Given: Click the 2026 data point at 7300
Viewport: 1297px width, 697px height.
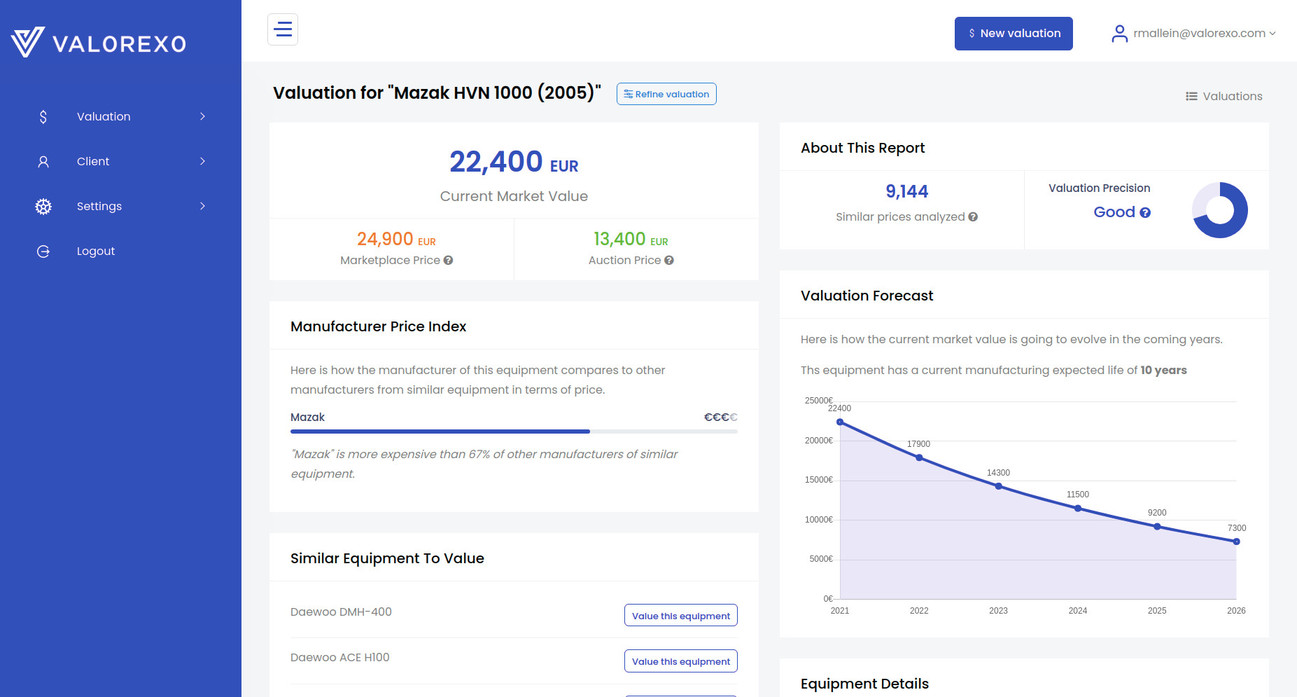Looking at the screenshot, I should [1236, 541].
